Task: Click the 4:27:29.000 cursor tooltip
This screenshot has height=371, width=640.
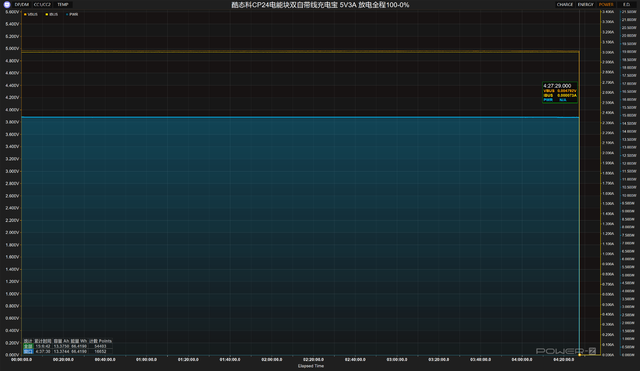Action: 560,93
